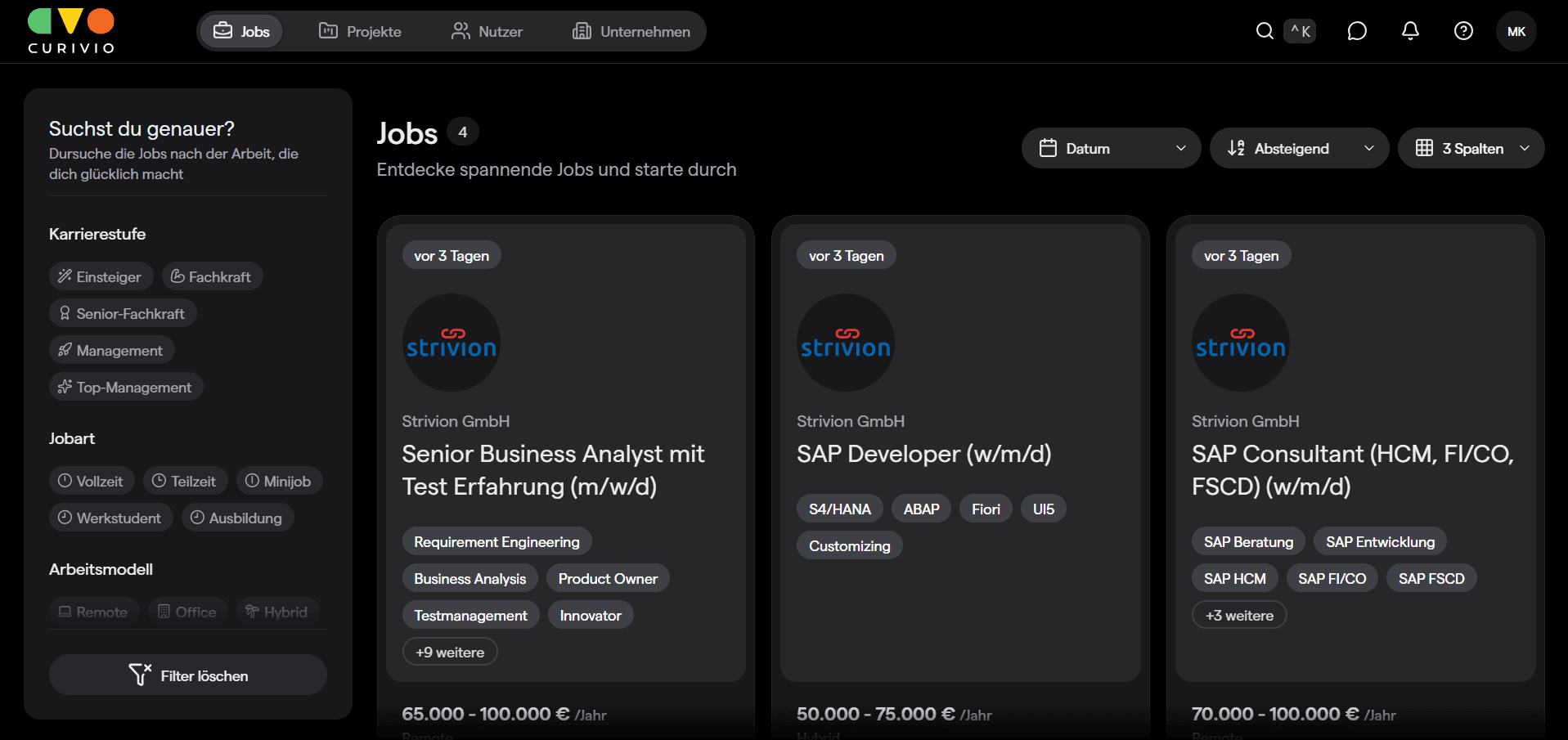This screenshot has width=1568, height=740.
Task: Toggle the Top-Management filter chip
Action: coord(126,387)
